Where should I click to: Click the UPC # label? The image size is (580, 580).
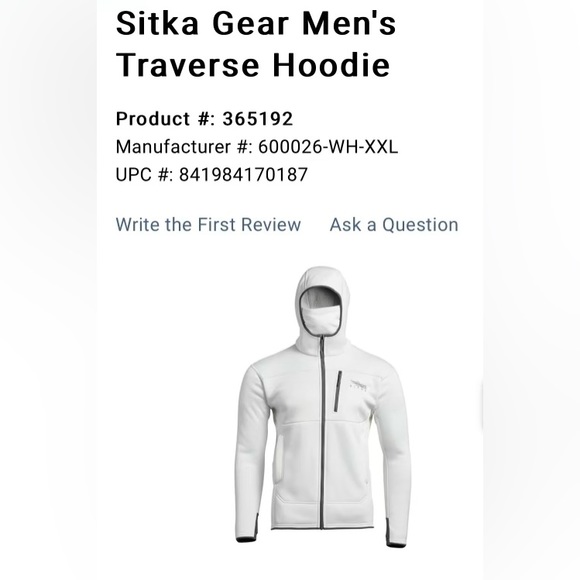[x=144, y=175]
